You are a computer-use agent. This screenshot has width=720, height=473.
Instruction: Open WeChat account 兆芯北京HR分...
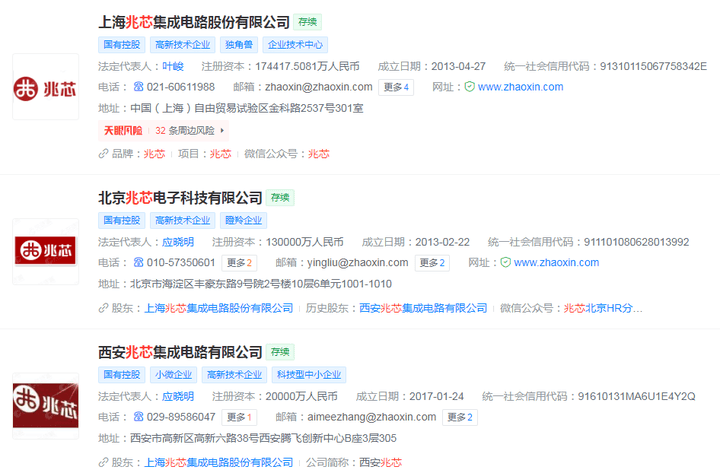coord(603,308)
